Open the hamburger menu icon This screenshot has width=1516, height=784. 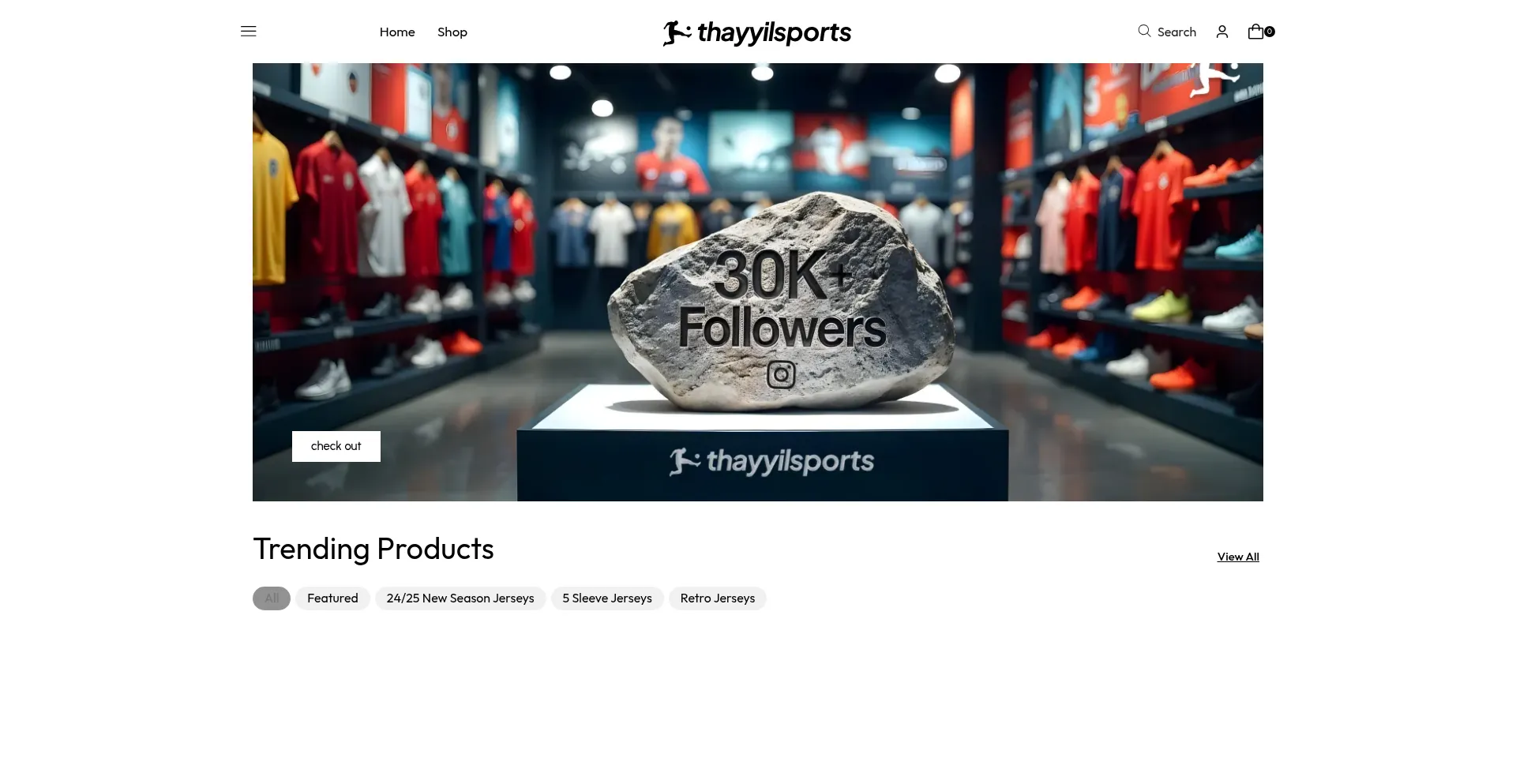click(x=249, y=32)
